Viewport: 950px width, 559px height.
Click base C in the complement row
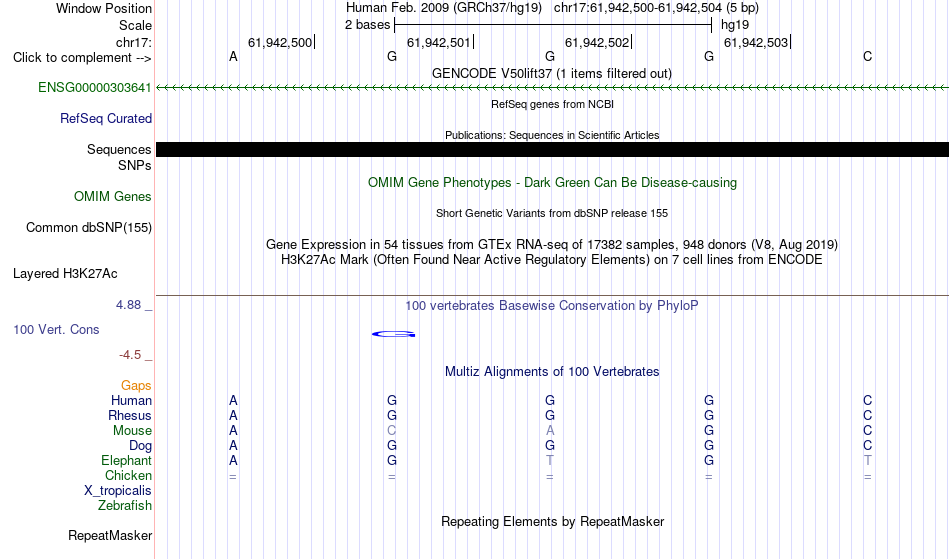(868, 57)
